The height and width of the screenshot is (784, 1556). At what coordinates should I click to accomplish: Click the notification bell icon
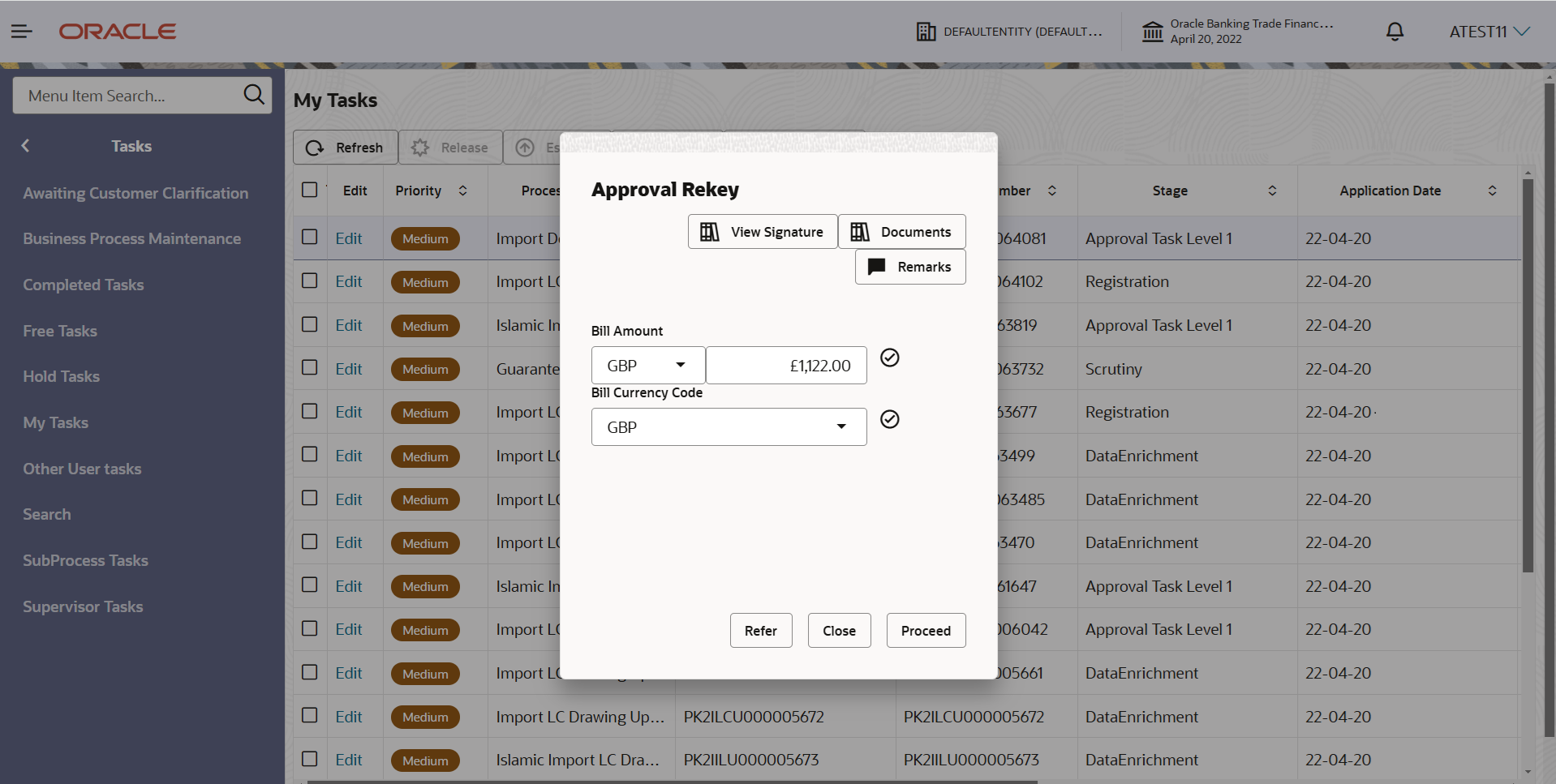point(1395,32)
